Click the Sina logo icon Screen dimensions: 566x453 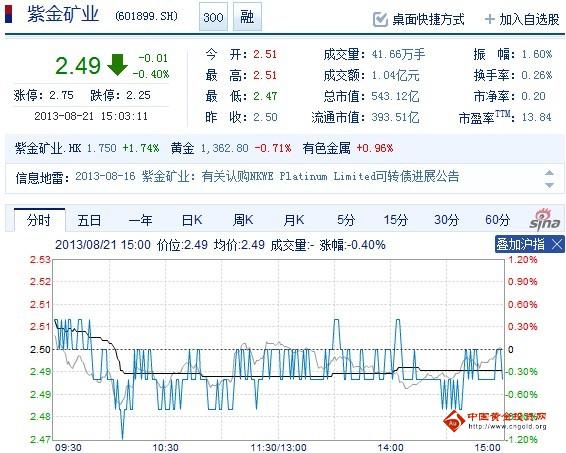click(545, 219)
